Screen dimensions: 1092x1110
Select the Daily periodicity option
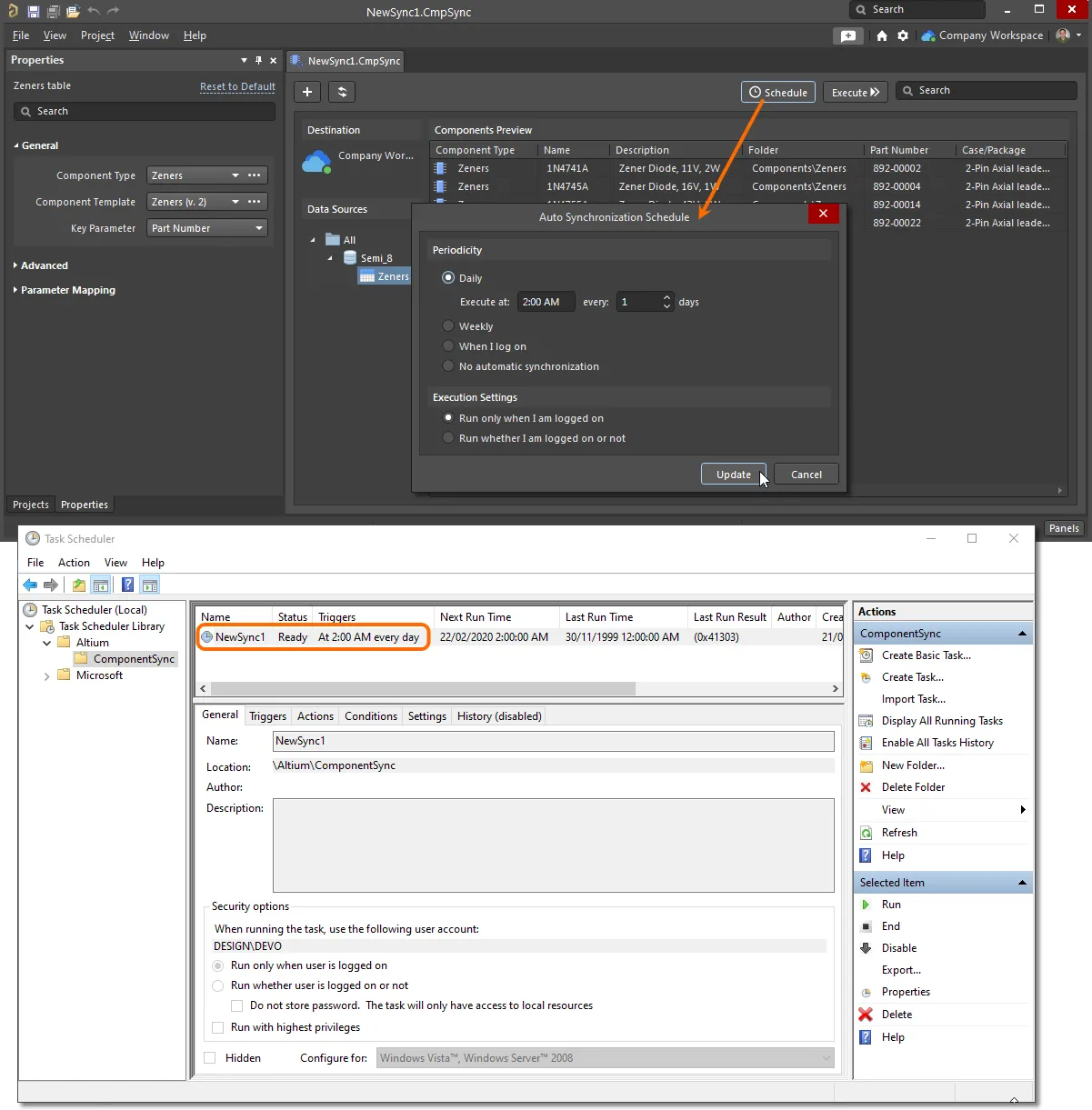coord(448,278)
